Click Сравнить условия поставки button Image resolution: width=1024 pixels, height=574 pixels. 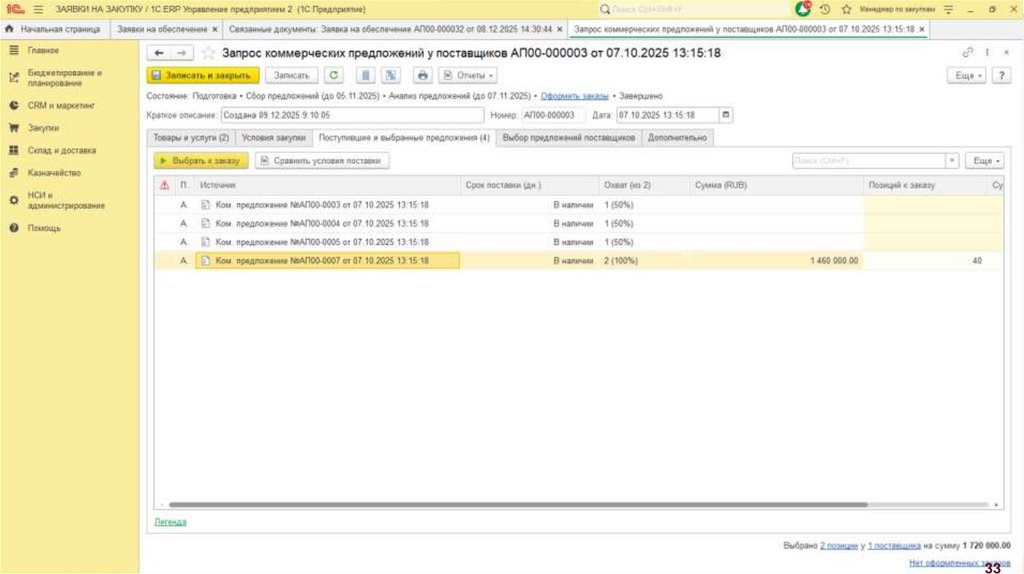[322, 161]
